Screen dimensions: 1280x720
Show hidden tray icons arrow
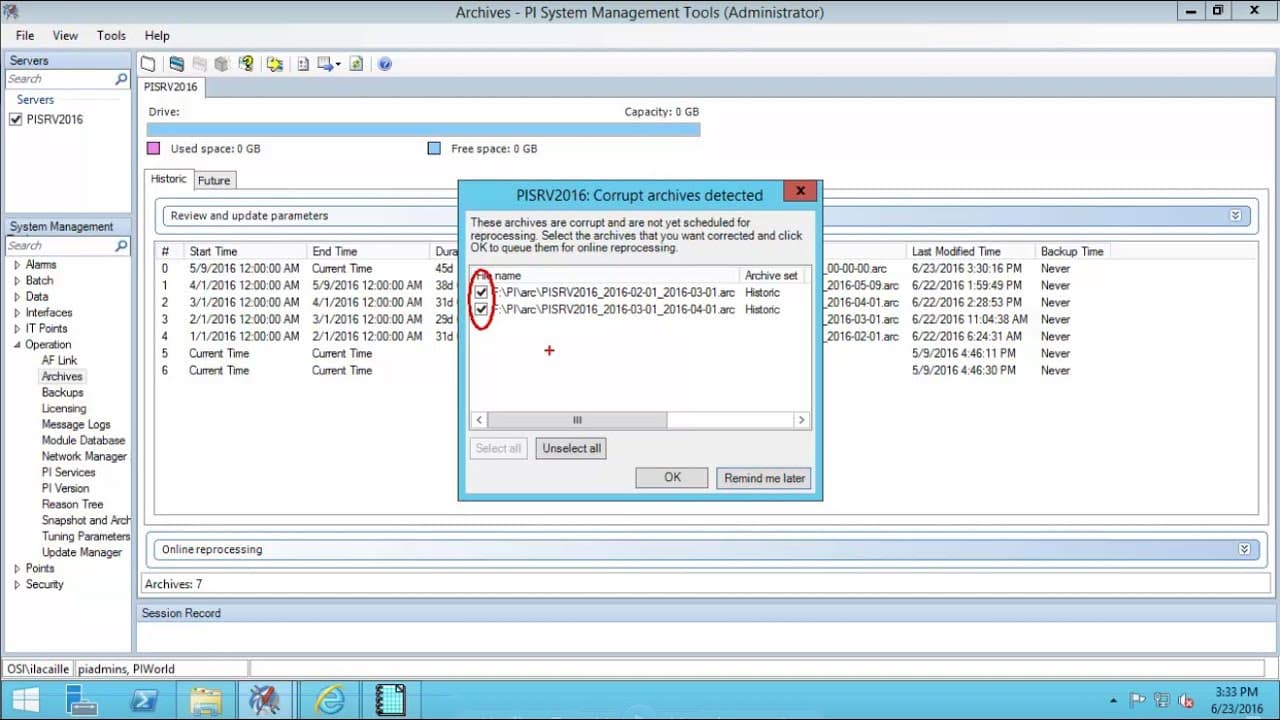pos(1114,701)
